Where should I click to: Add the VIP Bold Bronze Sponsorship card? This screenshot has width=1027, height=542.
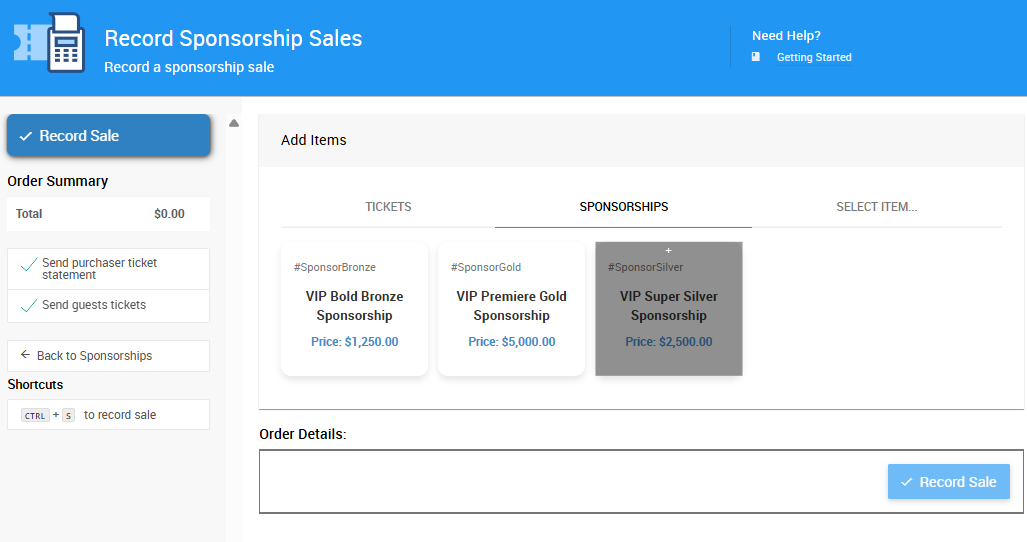(x=354, y=309)
